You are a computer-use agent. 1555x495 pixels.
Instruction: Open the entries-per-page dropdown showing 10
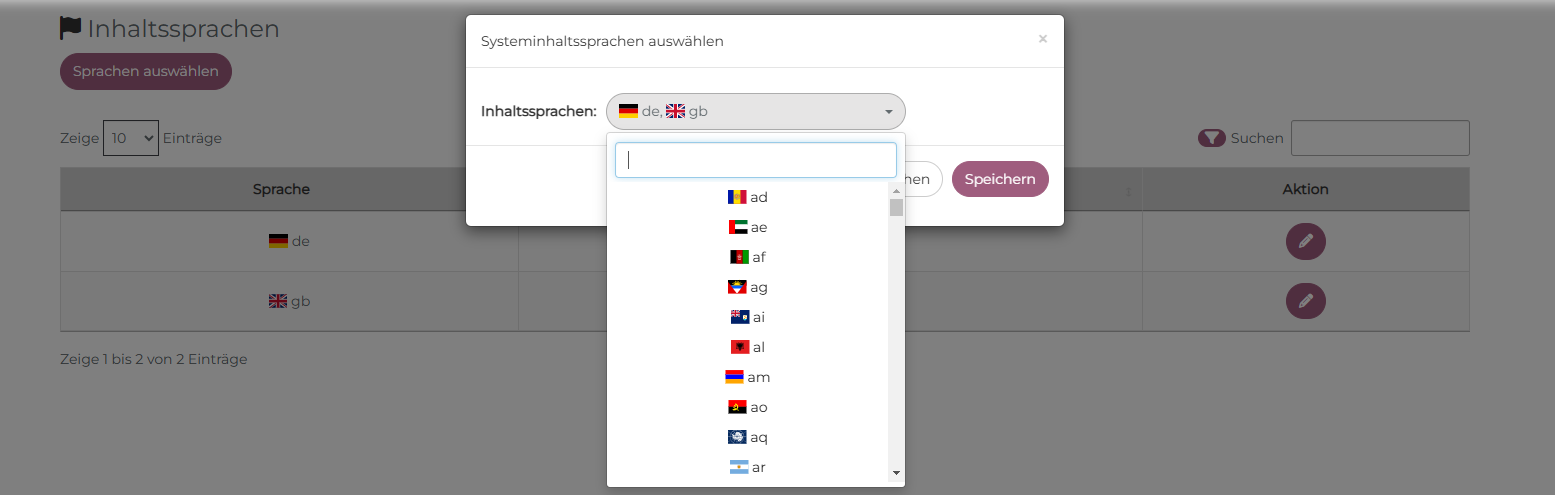pyautogui.click(x=130, y=138)
